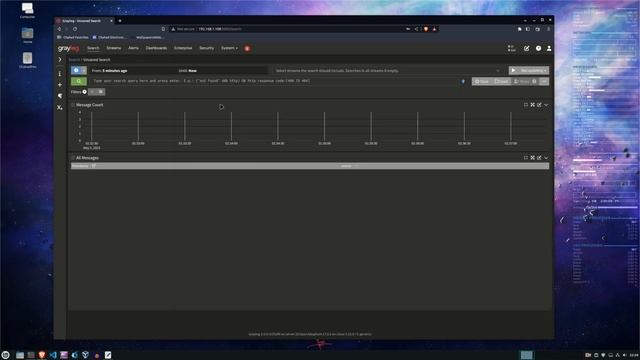This screenshot has width=640, height=360.
Task: Expand All Messages widget to fullscreen
Action: point(533,158)
